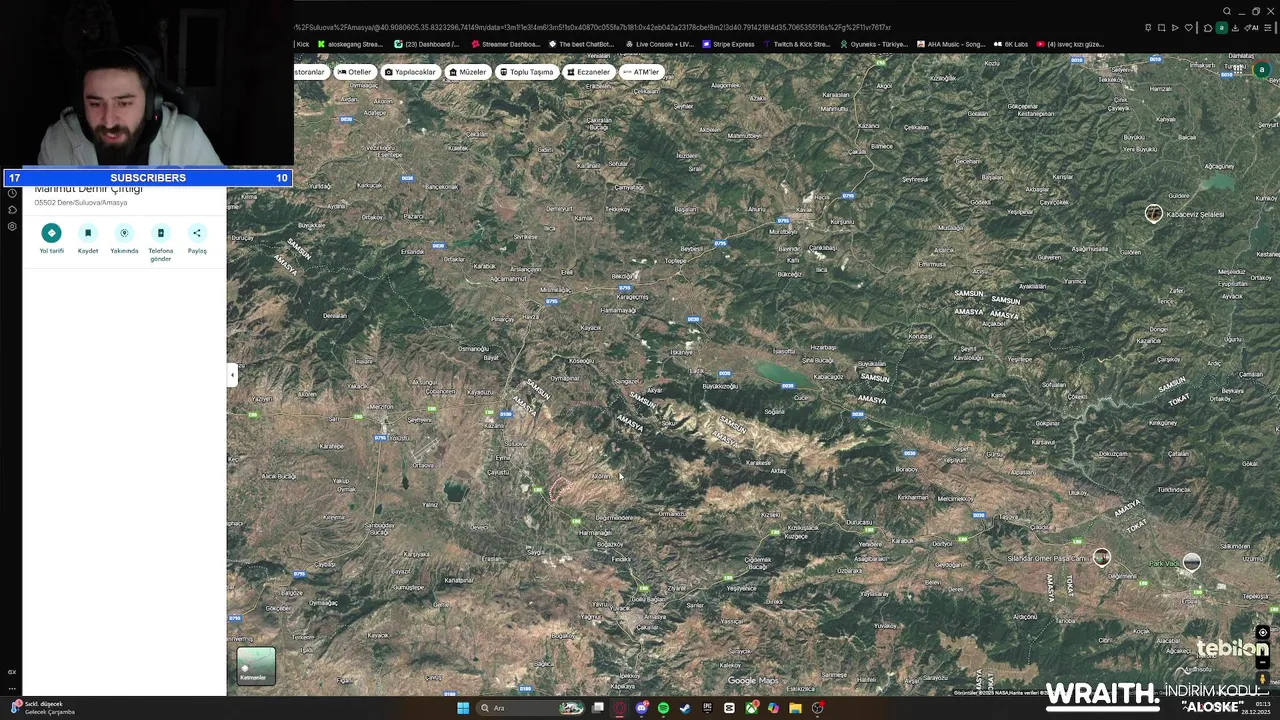Select the ATM'ler category chip
This screenshot has height=720, width=1280.
click(x=641, y=72)
